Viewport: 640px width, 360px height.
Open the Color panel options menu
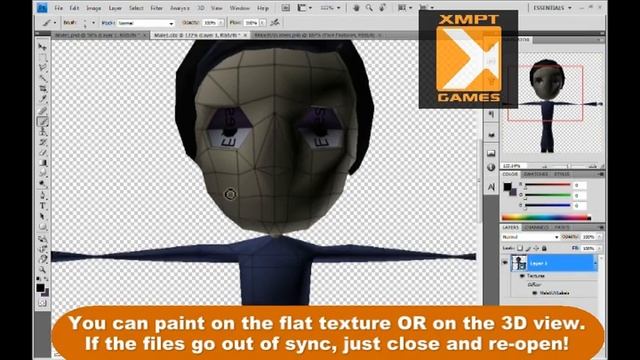point(601,174)
